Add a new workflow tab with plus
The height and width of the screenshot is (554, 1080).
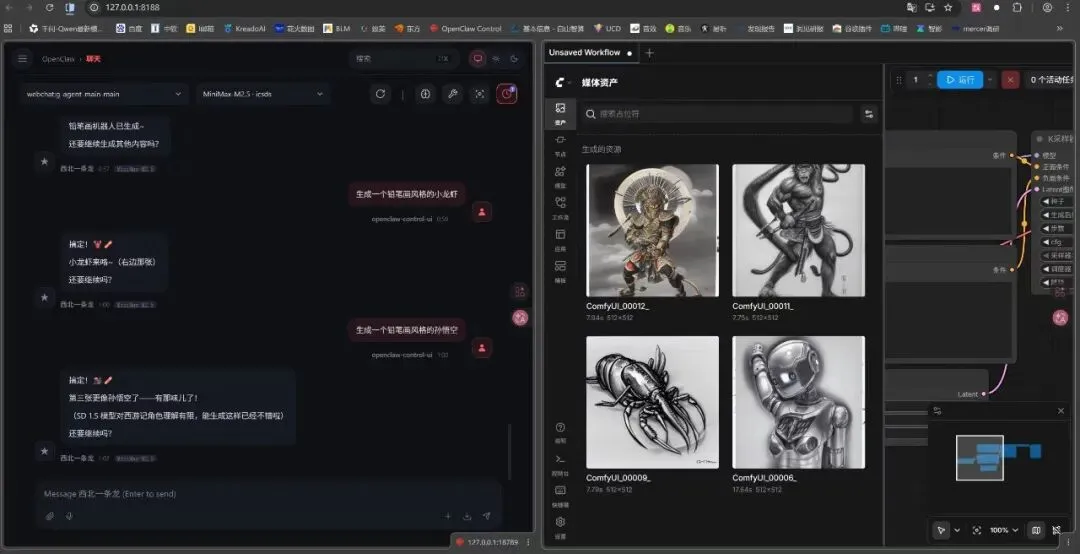(649, 53)
